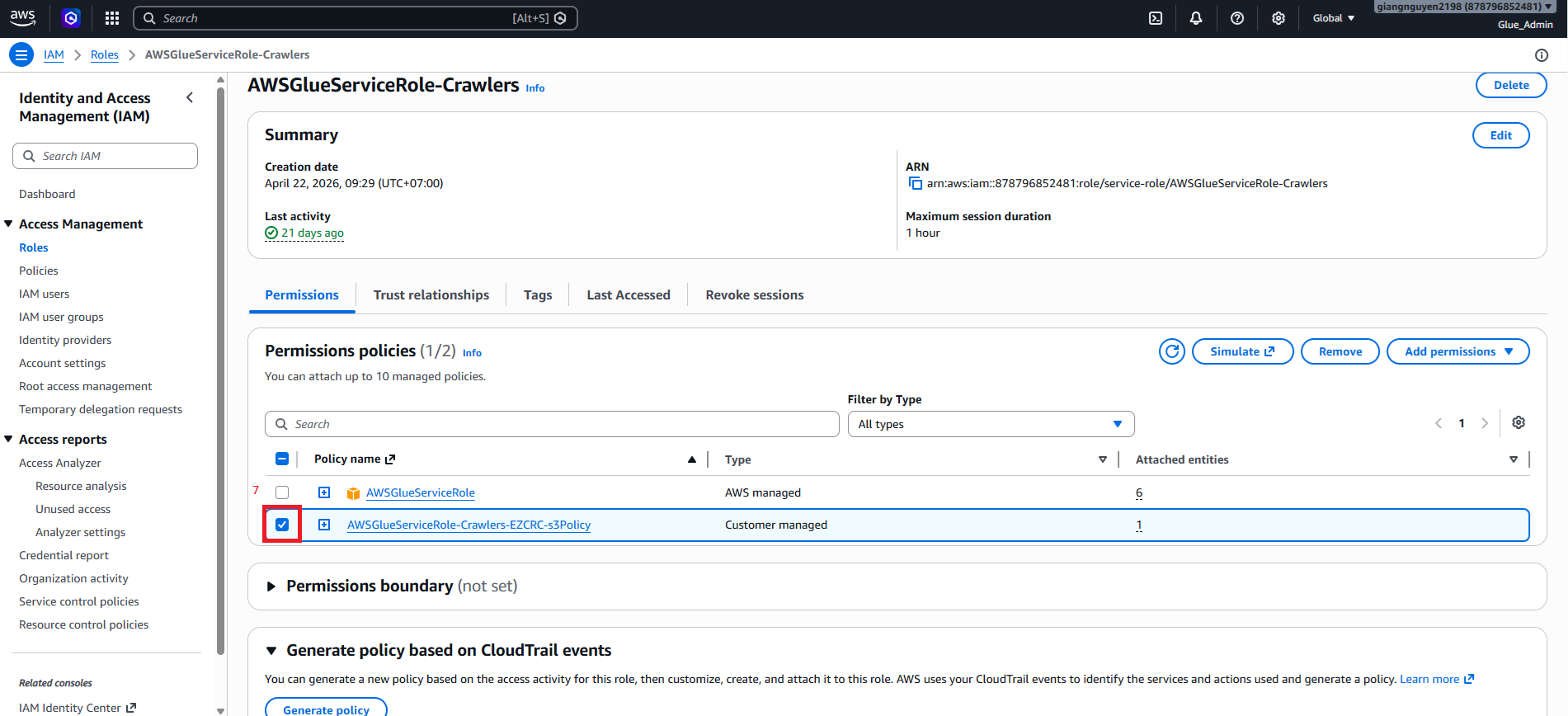This screenshot has height=716, width=1568.
Task: Open policy table preferences gear
Action: point(1519,422)
